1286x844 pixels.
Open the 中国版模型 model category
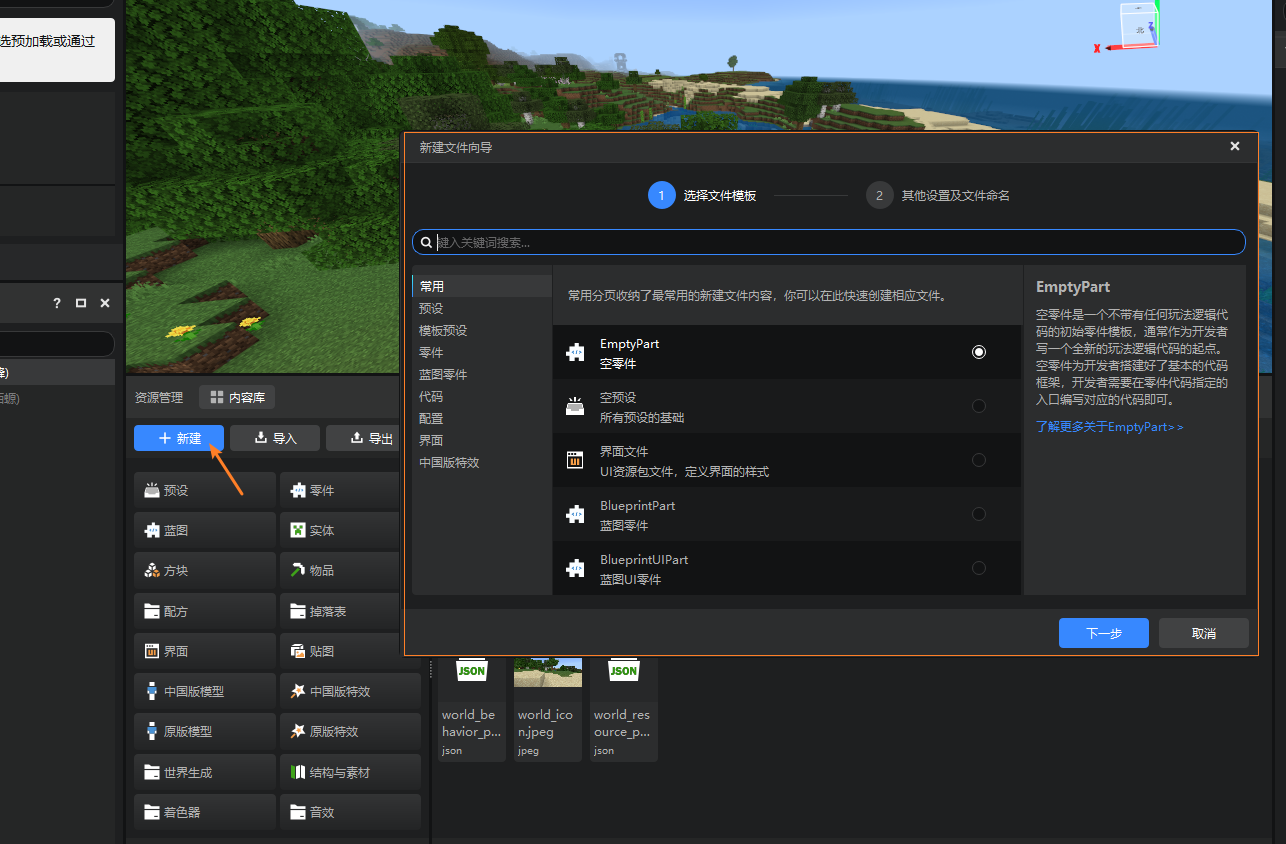[x=205, y=691]
